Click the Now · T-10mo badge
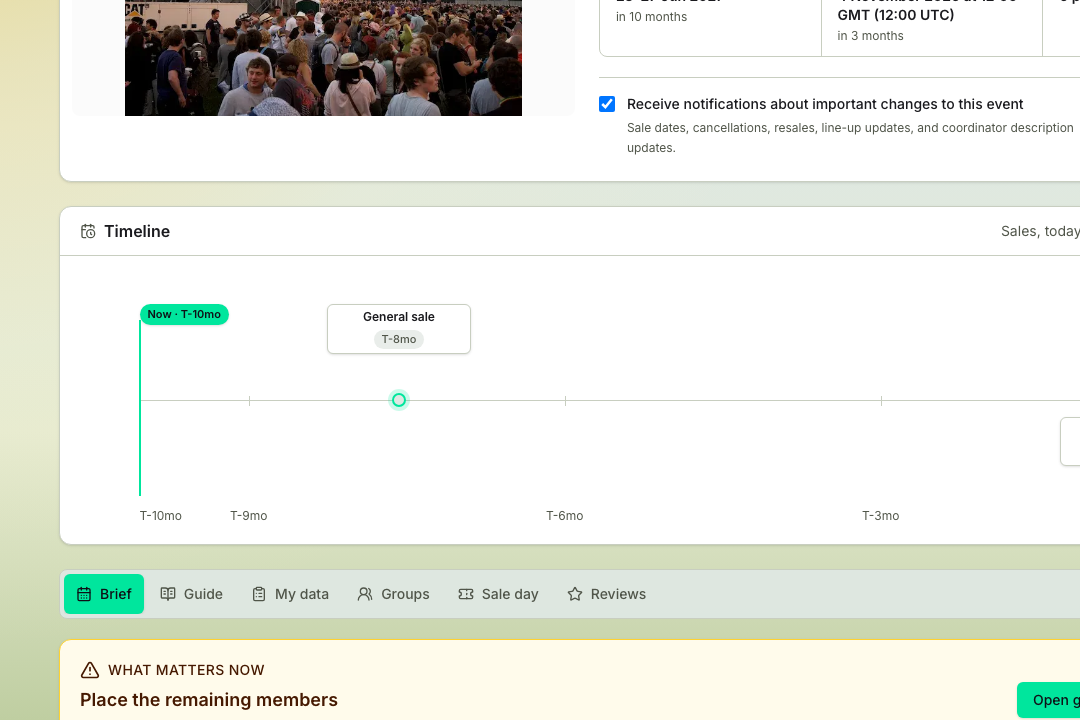 pos(184,314)
